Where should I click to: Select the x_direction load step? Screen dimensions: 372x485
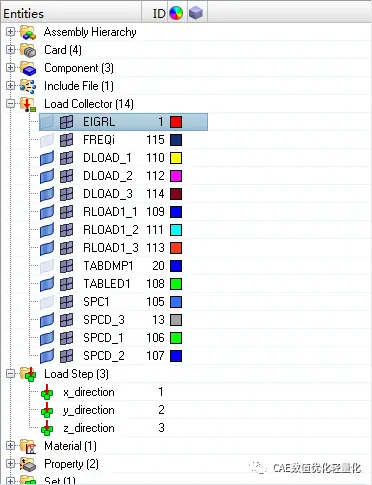(89, 392)
